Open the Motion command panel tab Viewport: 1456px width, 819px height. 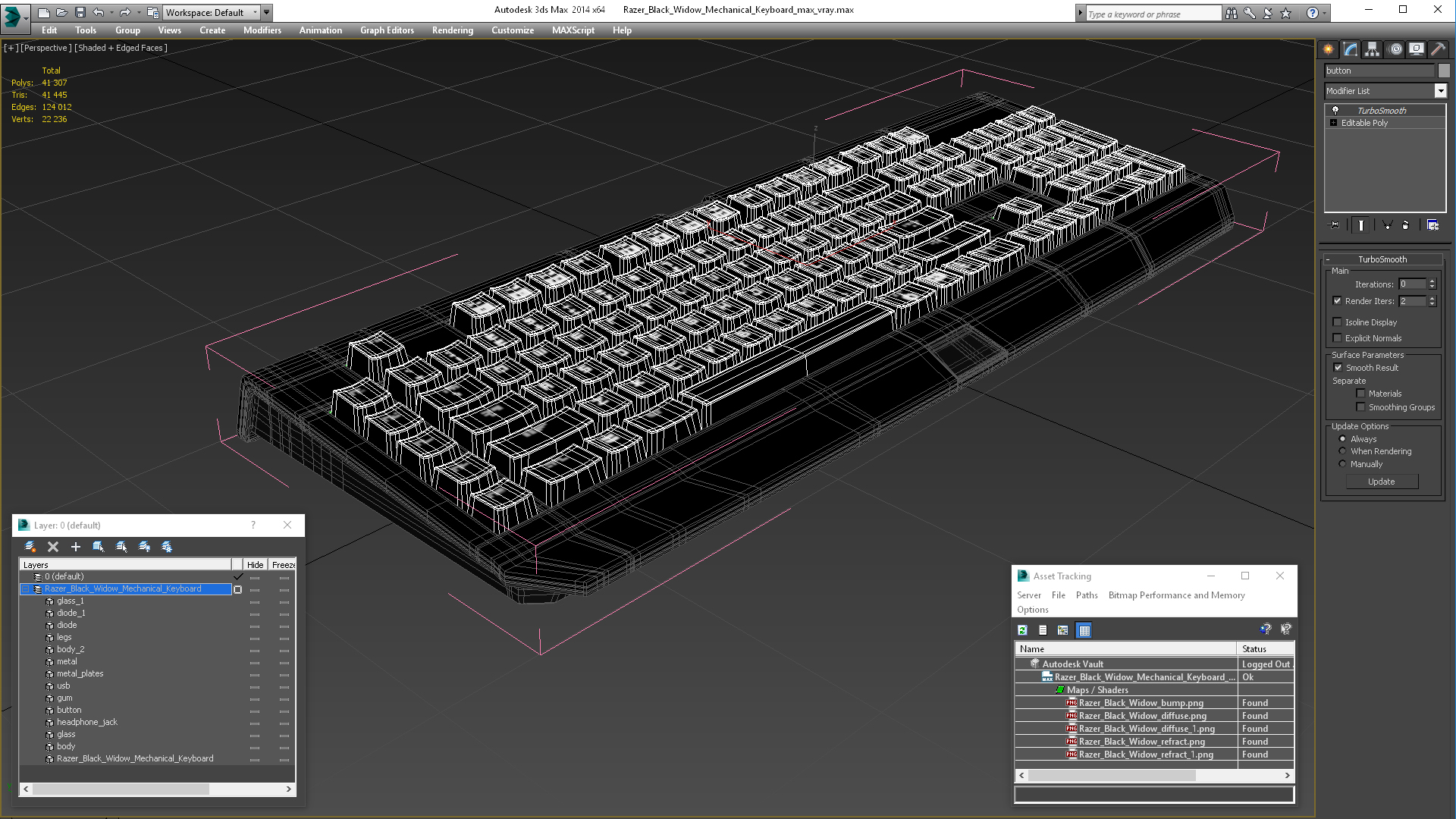click(1395, 49)
